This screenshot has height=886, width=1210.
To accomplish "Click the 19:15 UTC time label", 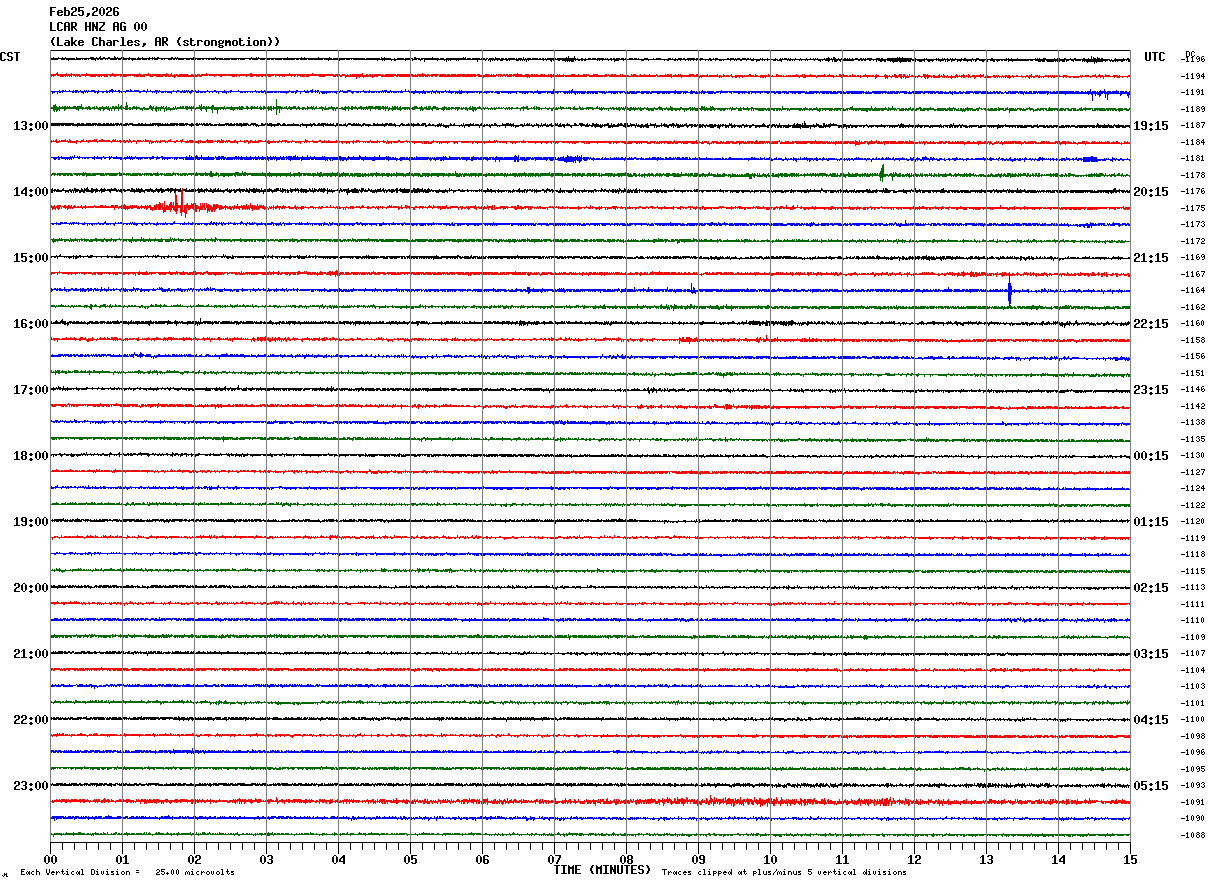I will pos(1151,126).
